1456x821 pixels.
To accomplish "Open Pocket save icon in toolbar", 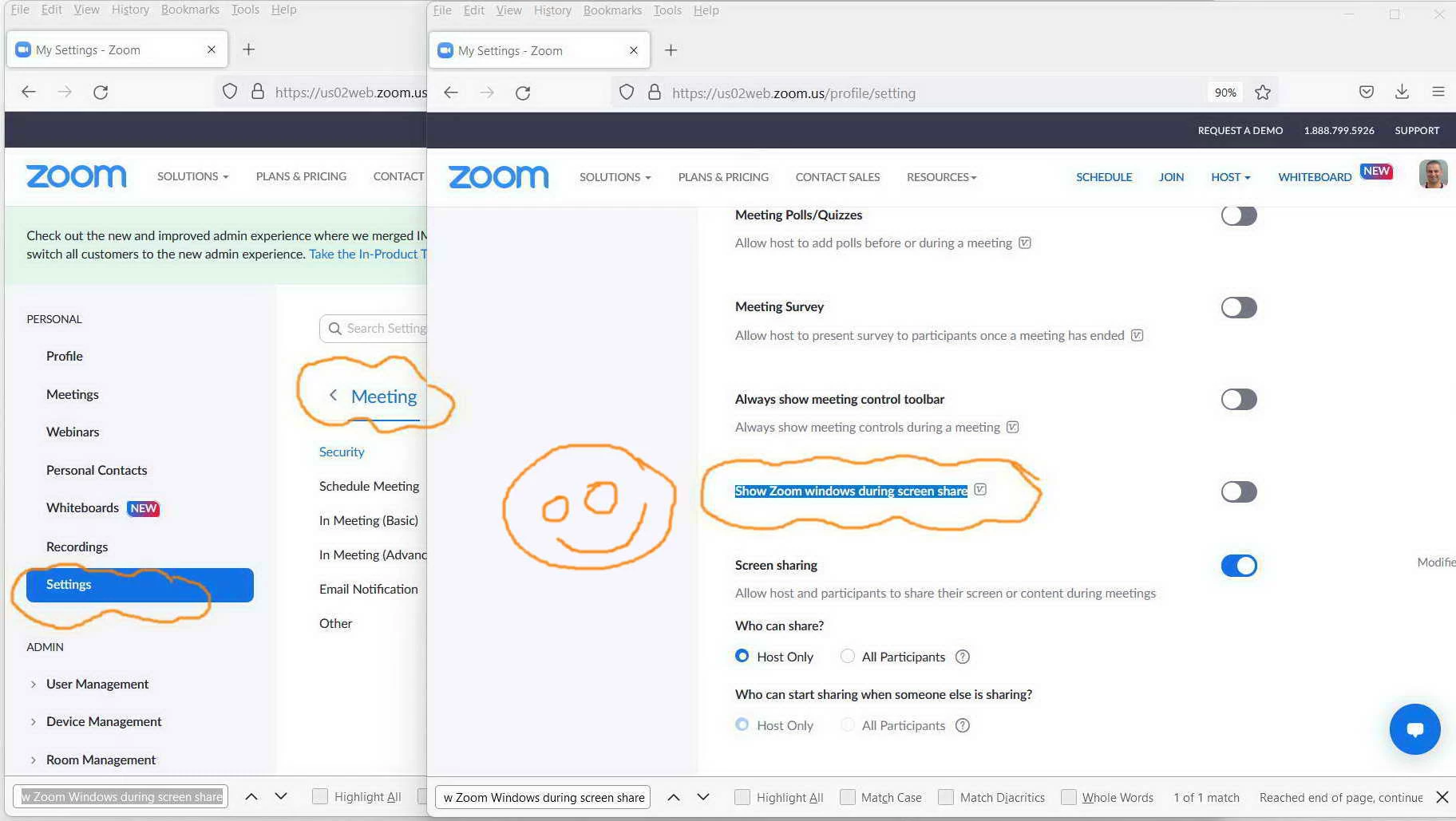I will [1367, 92].
